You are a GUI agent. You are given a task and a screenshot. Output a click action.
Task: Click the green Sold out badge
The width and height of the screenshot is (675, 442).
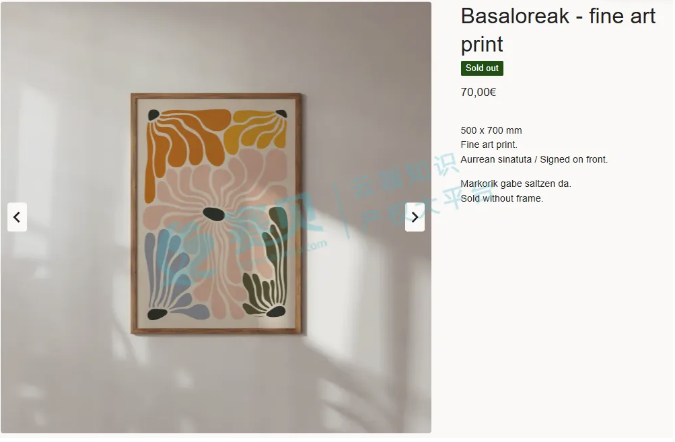coord(482,68)
